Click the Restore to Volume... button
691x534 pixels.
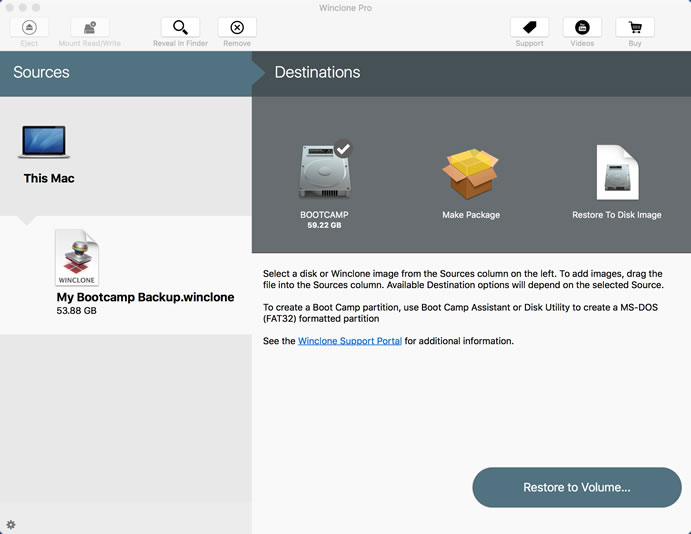577,487
